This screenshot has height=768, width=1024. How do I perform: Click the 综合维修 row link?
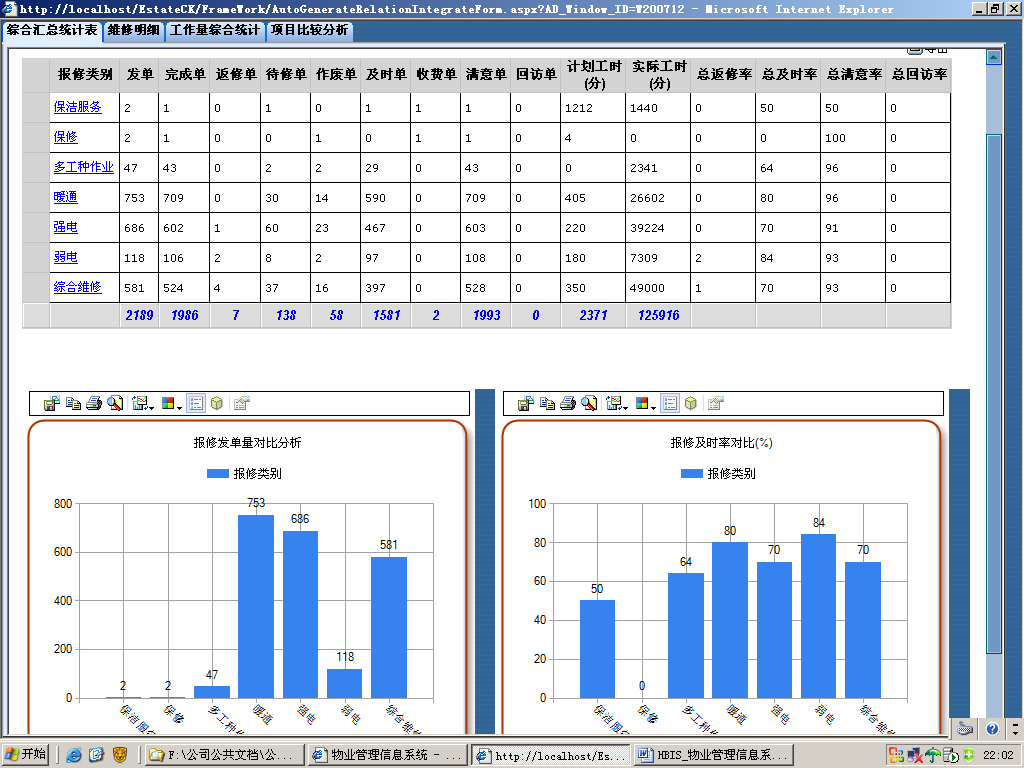click(77, 287)
